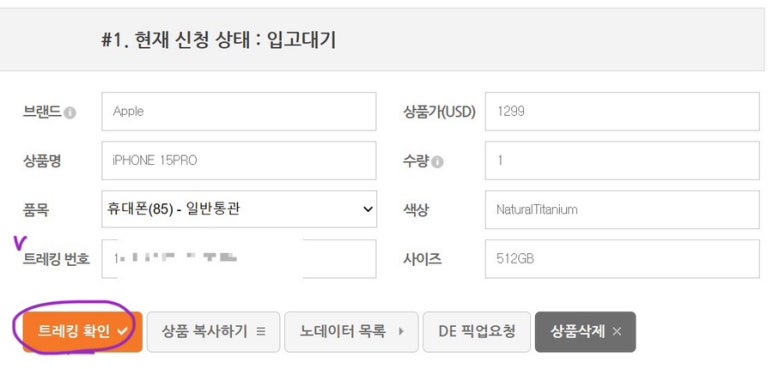Click the 트레킹 번호 tracking number field
Image resolution: width=773 pixels, height=369 pixels.
239,259
